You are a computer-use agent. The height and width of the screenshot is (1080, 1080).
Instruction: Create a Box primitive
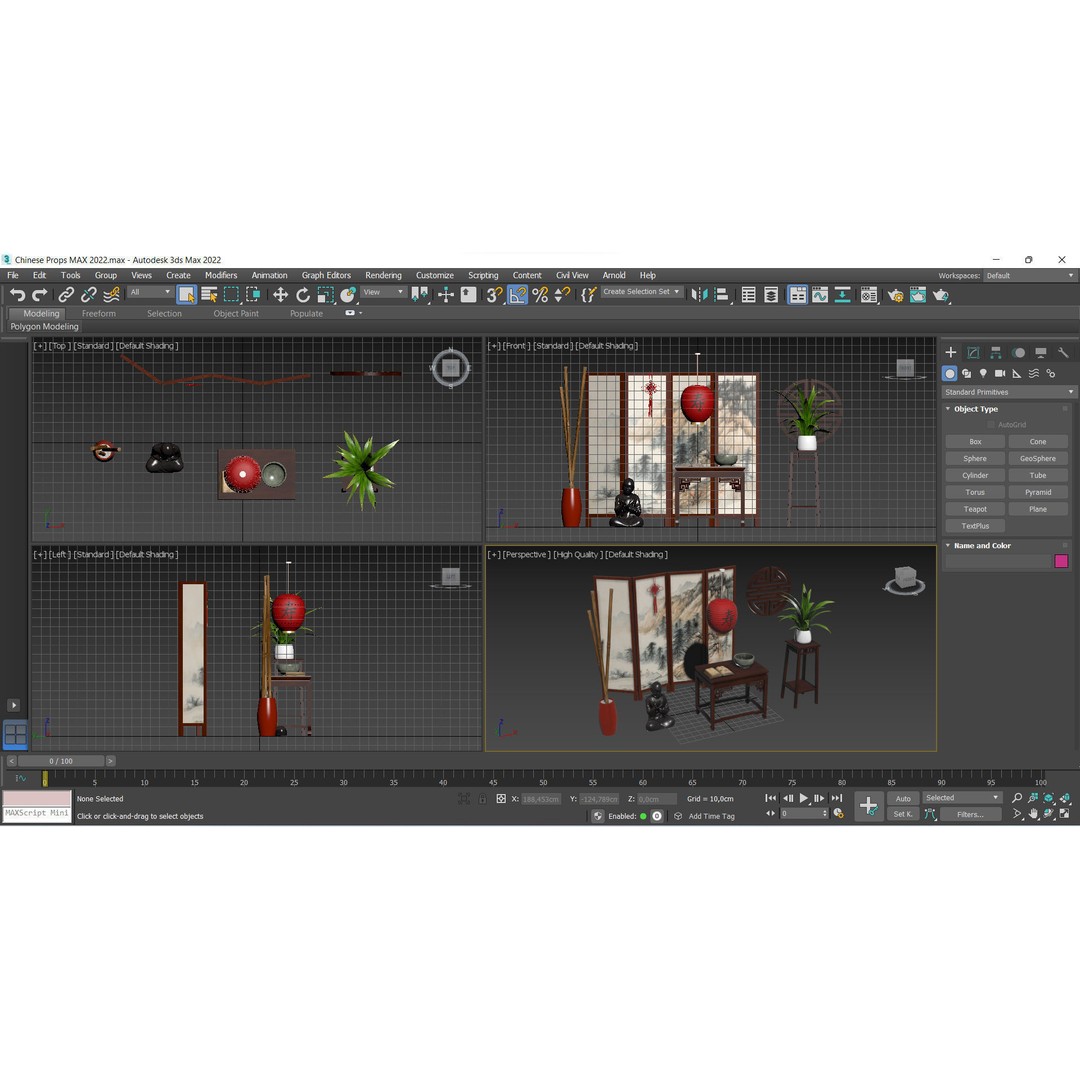(975, 442)
